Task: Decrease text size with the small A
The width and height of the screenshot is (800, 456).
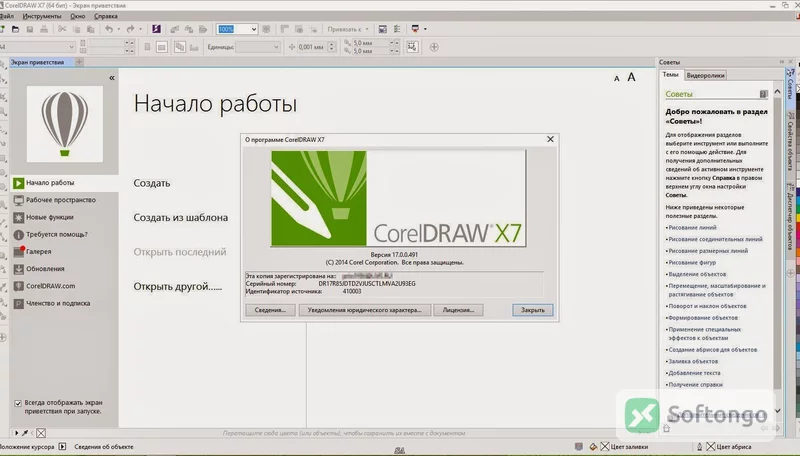Action: point(616,79)
